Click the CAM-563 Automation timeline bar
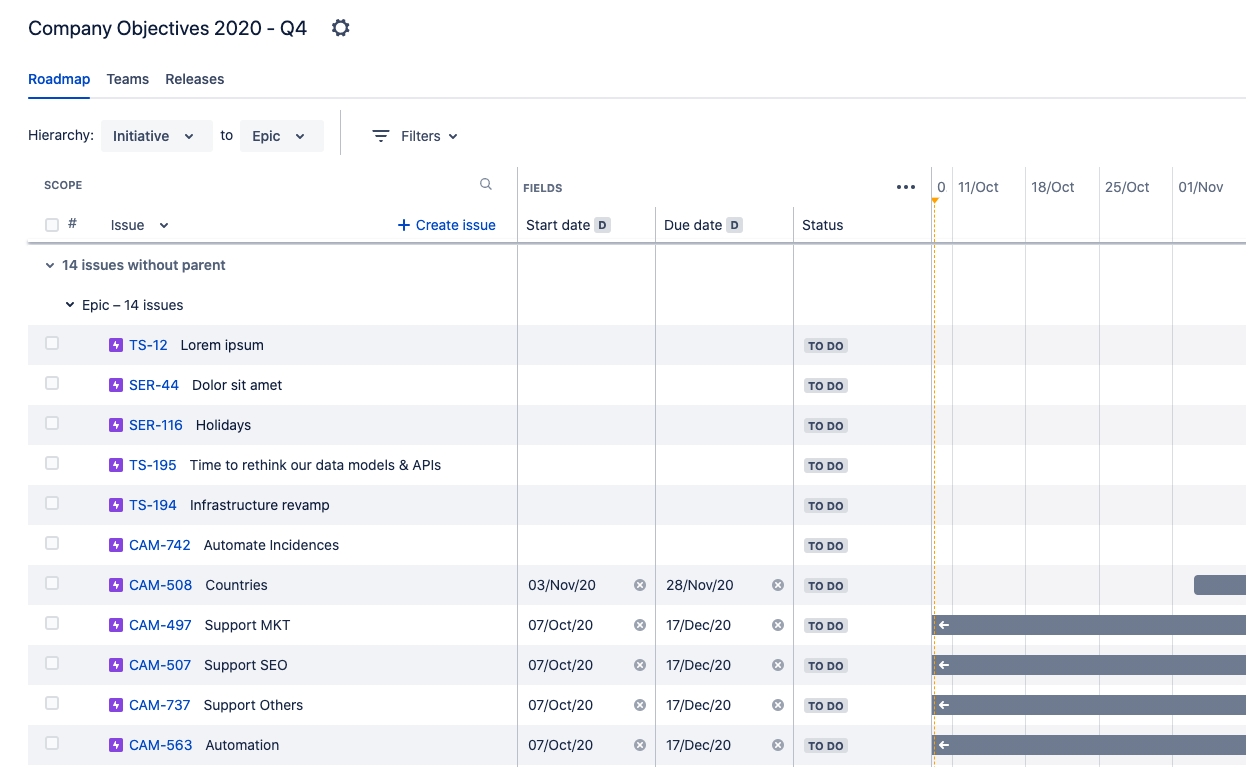The height and width of the screenshot is (767, 1246). coord(1089,745)
